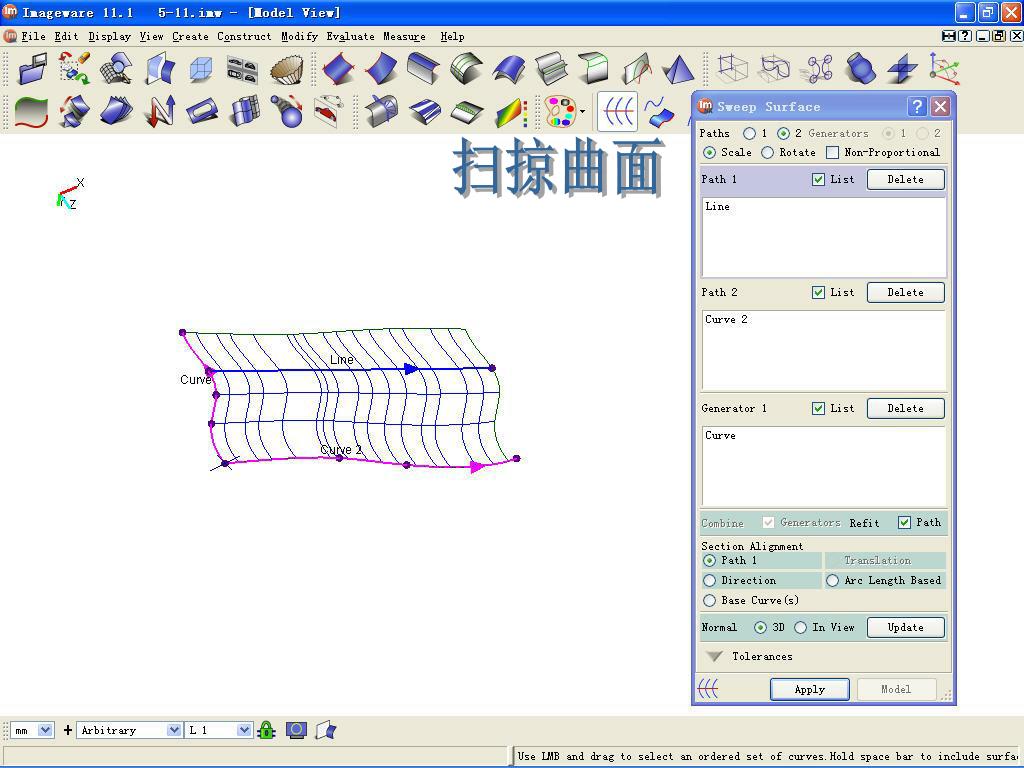Image resolution: width=1024 pixels, height=768 pixels.
Task: Select the coordinate axes icon
Action: 944,69
